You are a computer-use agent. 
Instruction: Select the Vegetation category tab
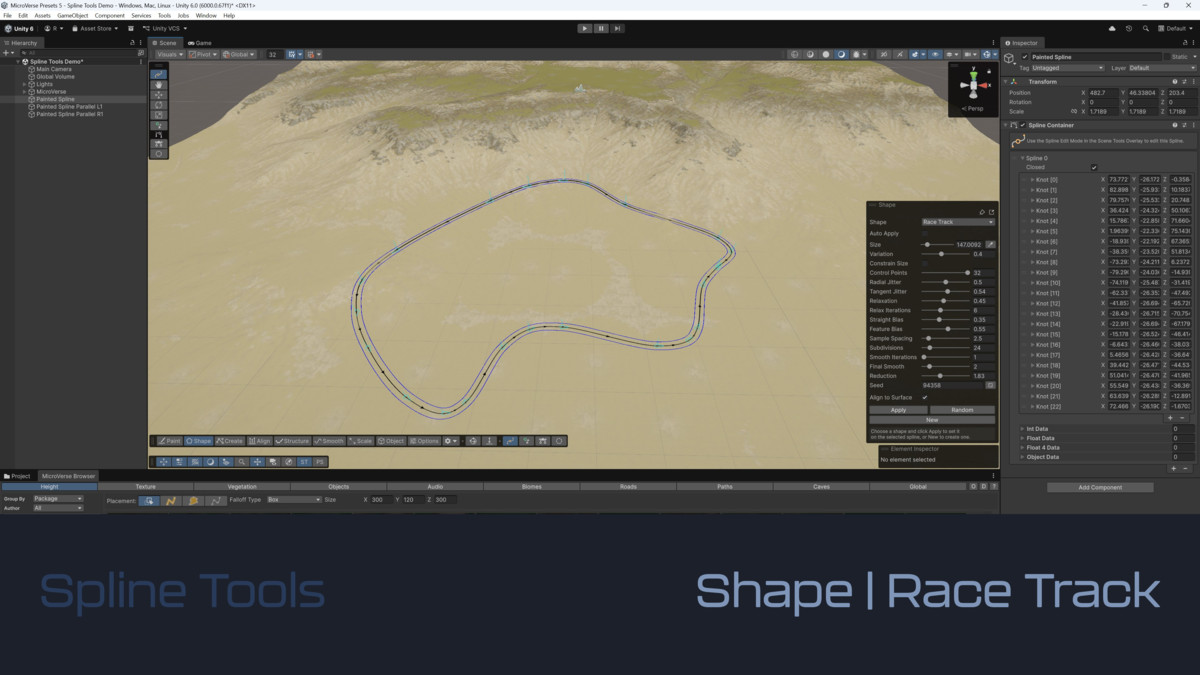pyautogui.click(x=241, y=486)
